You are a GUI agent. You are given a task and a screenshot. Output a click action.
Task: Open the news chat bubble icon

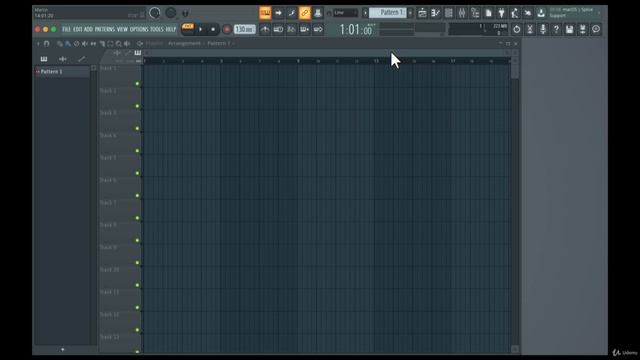596,29
